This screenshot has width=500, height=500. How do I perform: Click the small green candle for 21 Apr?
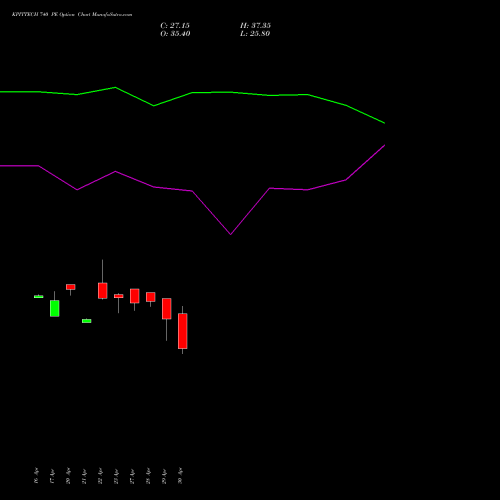click(x=87, y=321)
